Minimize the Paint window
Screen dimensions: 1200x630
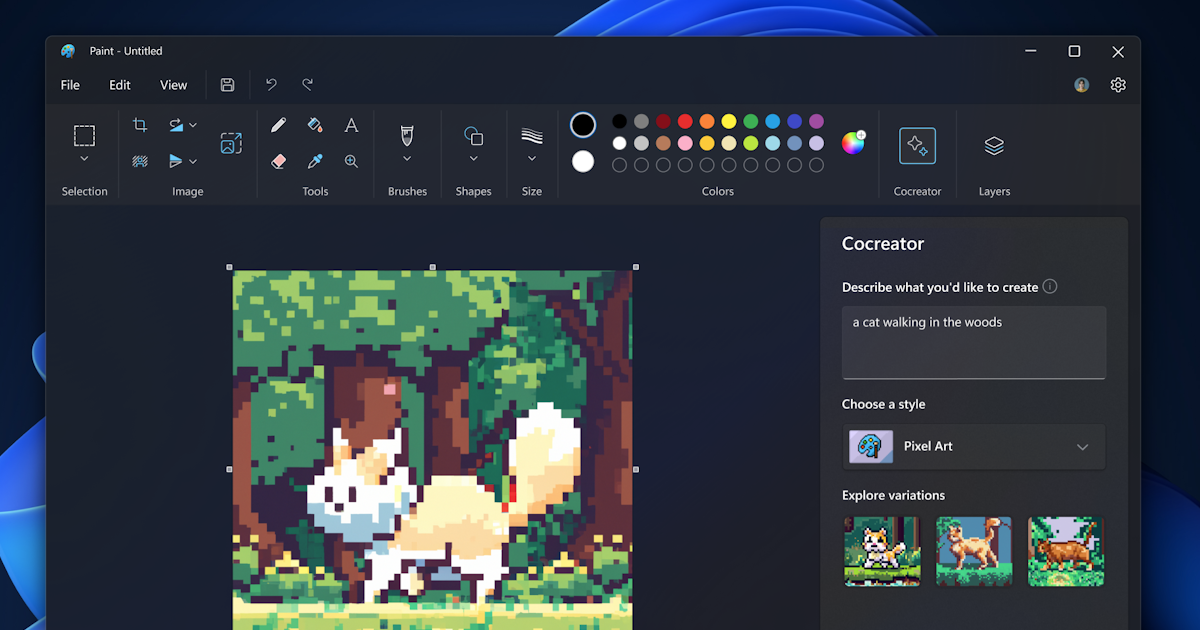pyautogui.click(x=1030, y=51)
